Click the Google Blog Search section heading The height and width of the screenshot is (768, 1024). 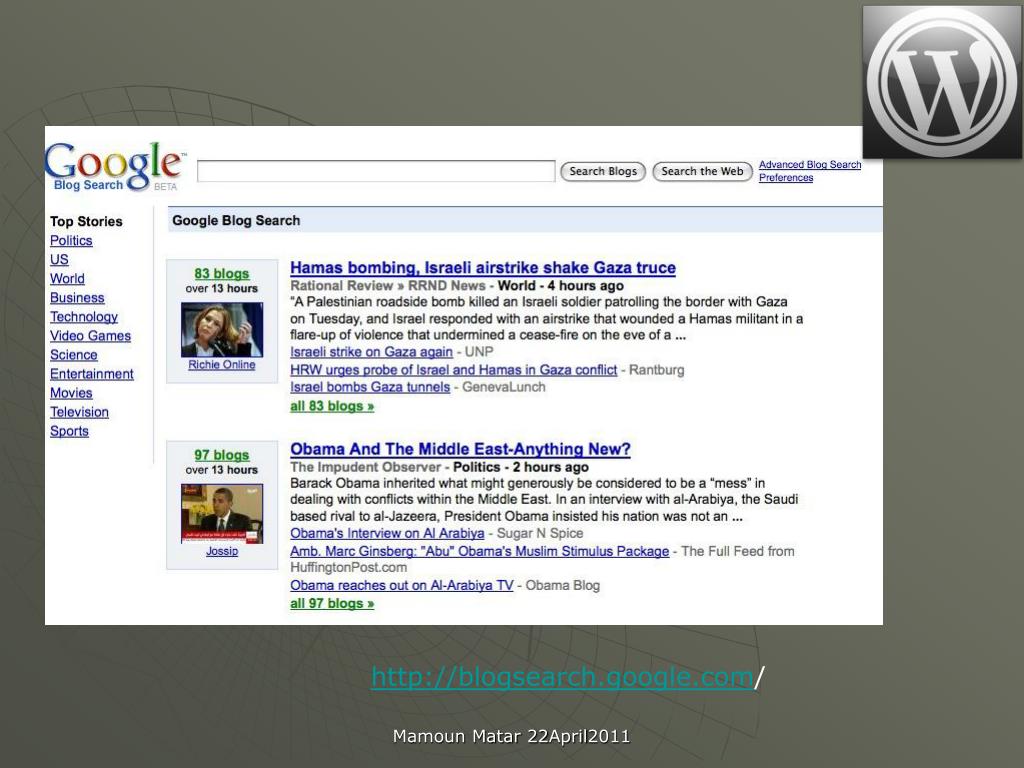(236, 221)
